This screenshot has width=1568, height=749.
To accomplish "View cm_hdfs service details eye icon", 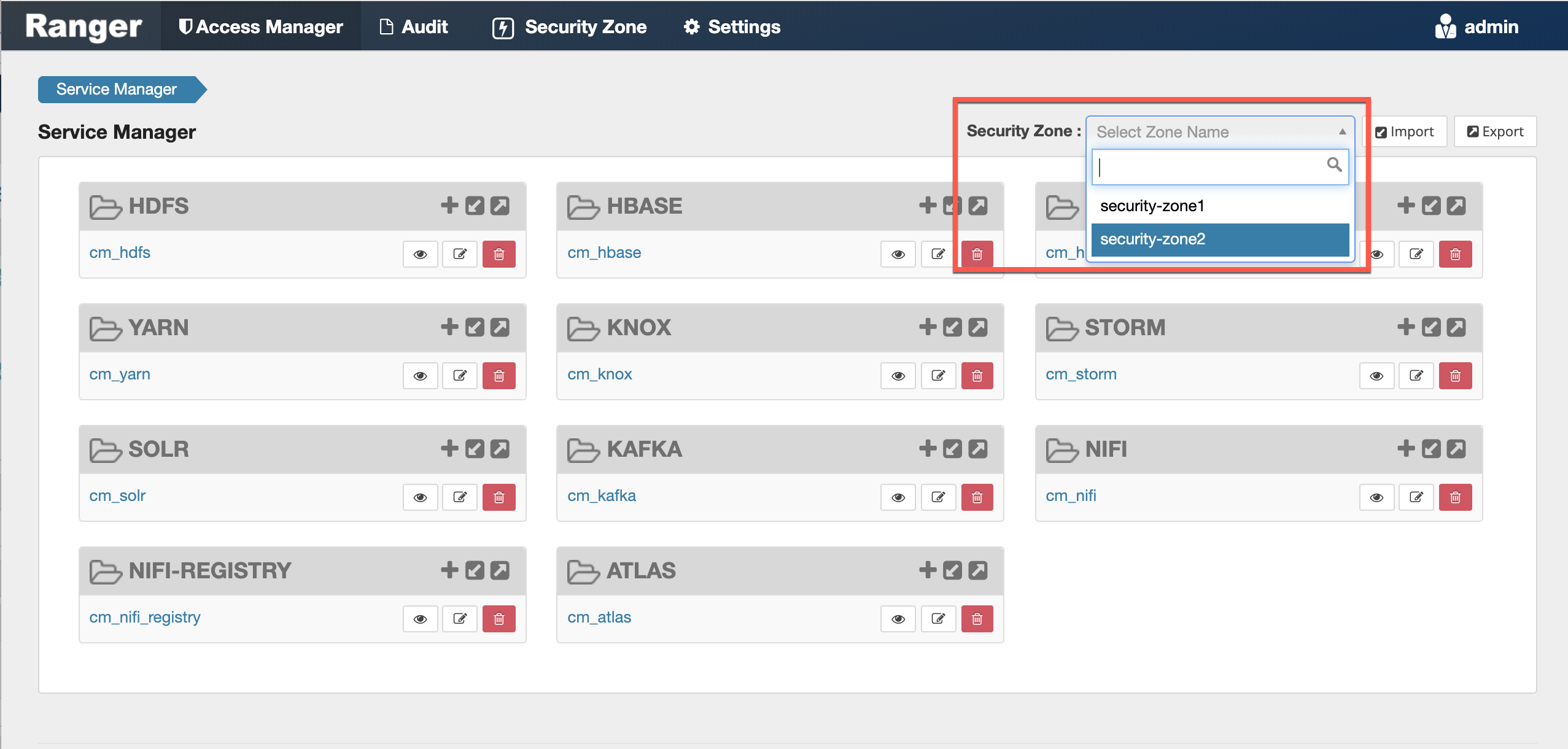I will click(420, 254).
